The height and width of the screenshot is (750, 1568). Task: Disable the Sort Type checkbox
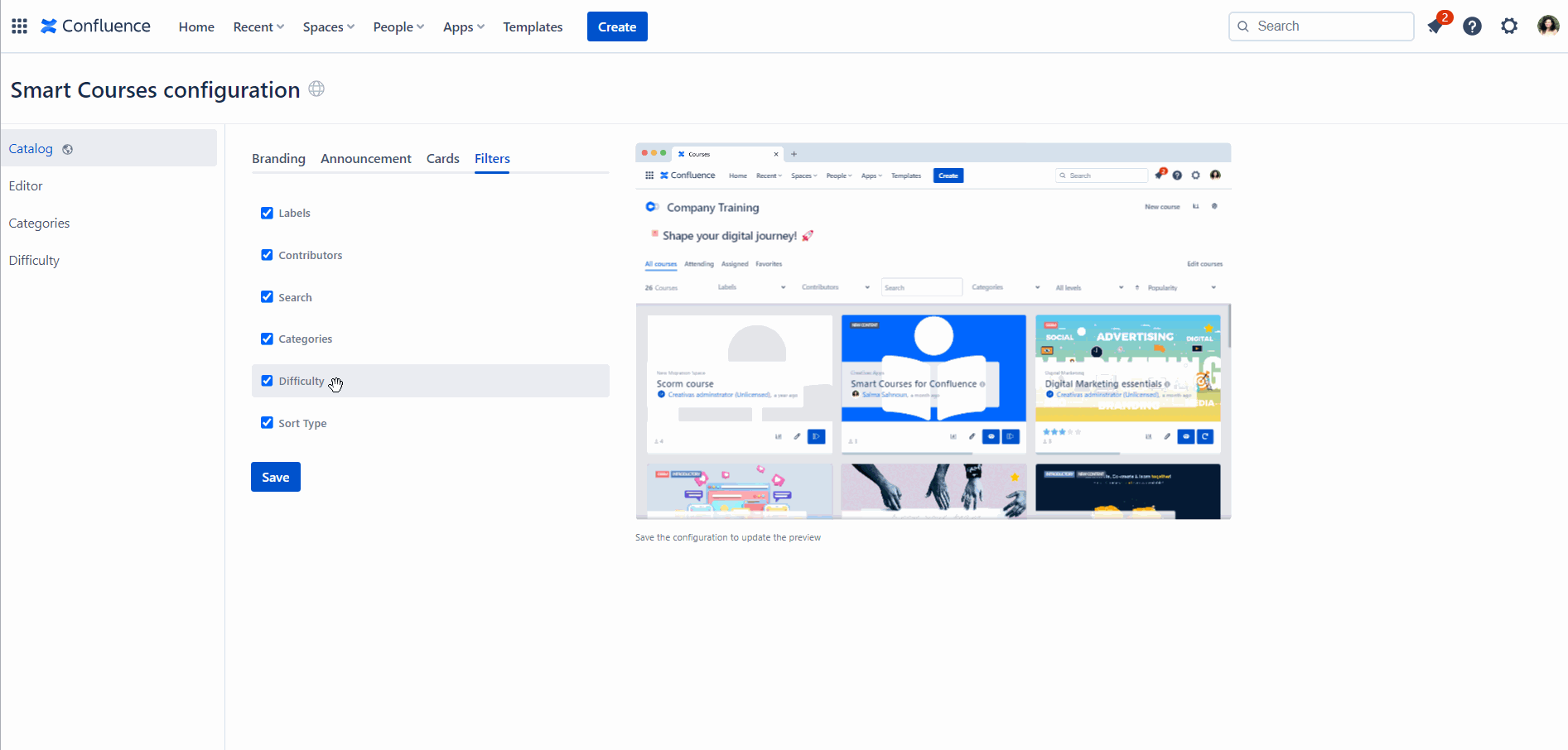(x=267, y=423)
